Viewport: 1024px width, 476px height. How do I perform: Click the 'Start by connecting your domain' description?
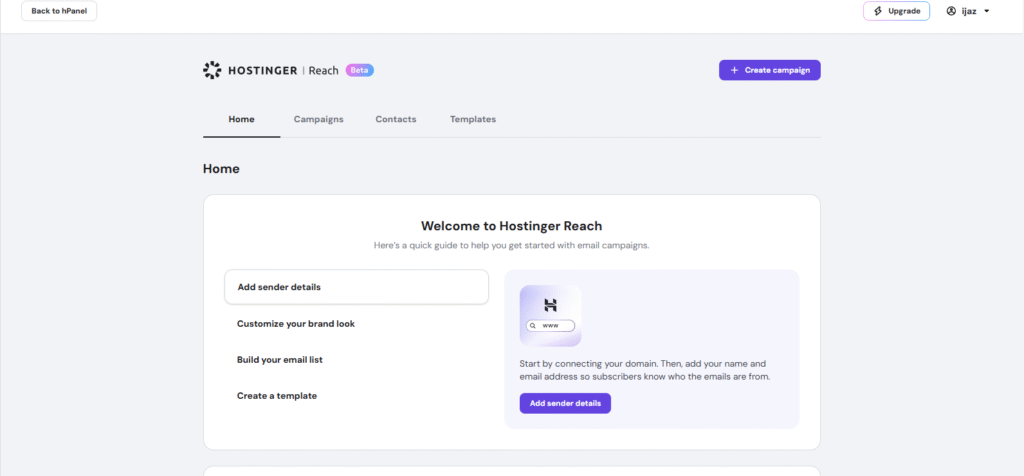tap(645, 370)
